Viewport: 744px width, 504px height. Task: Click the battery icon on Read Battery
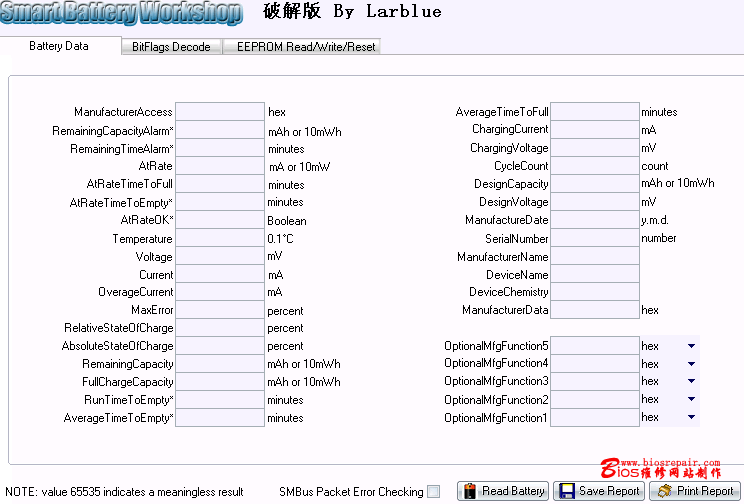[x=470, y=491]
